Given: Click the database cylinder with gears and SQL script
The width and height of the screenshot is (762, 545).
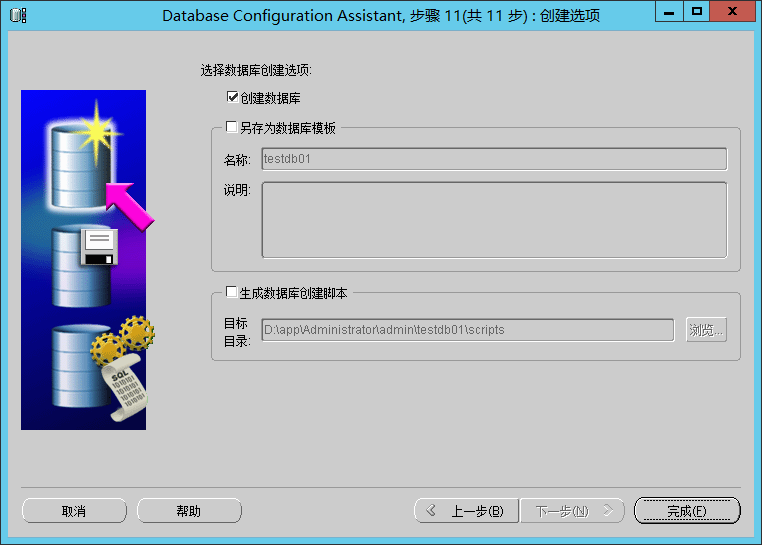Looking at the screenshot, I should (102, 367).
